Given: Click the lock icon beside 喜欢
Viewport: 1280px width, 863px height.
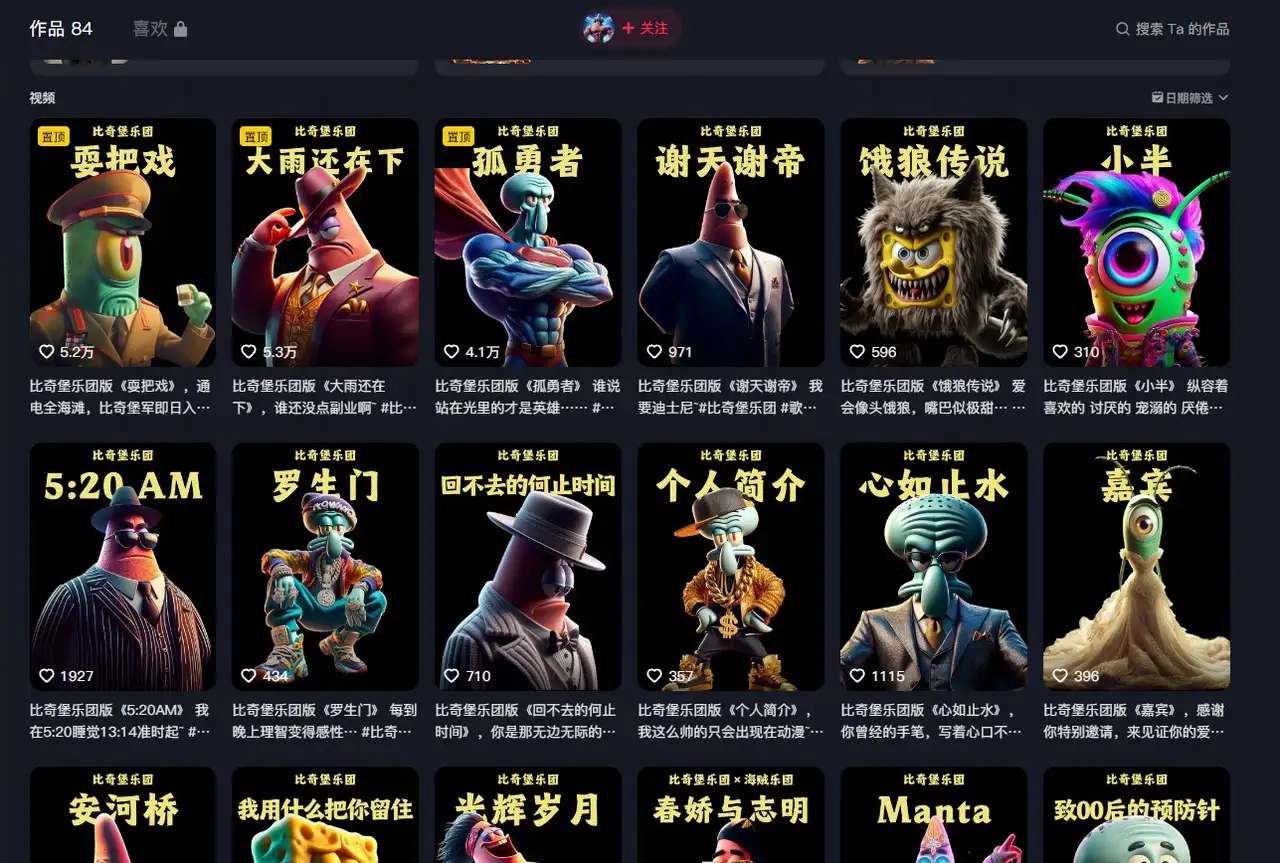Looking at the screenshot, I should pos(180,29).
